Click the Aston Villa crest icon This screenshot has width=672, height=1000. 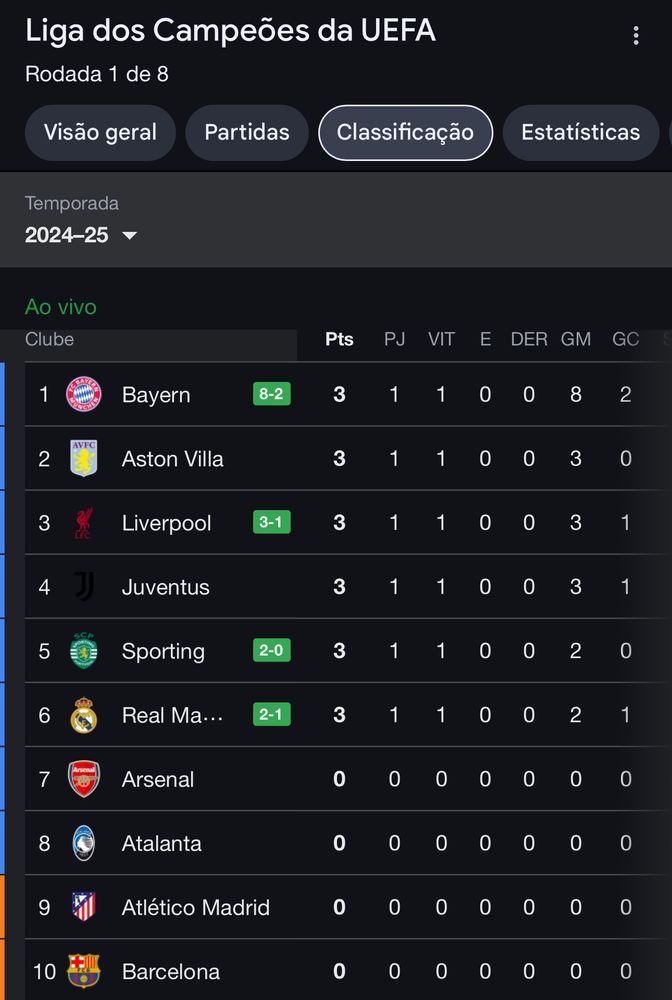[83, 459]
